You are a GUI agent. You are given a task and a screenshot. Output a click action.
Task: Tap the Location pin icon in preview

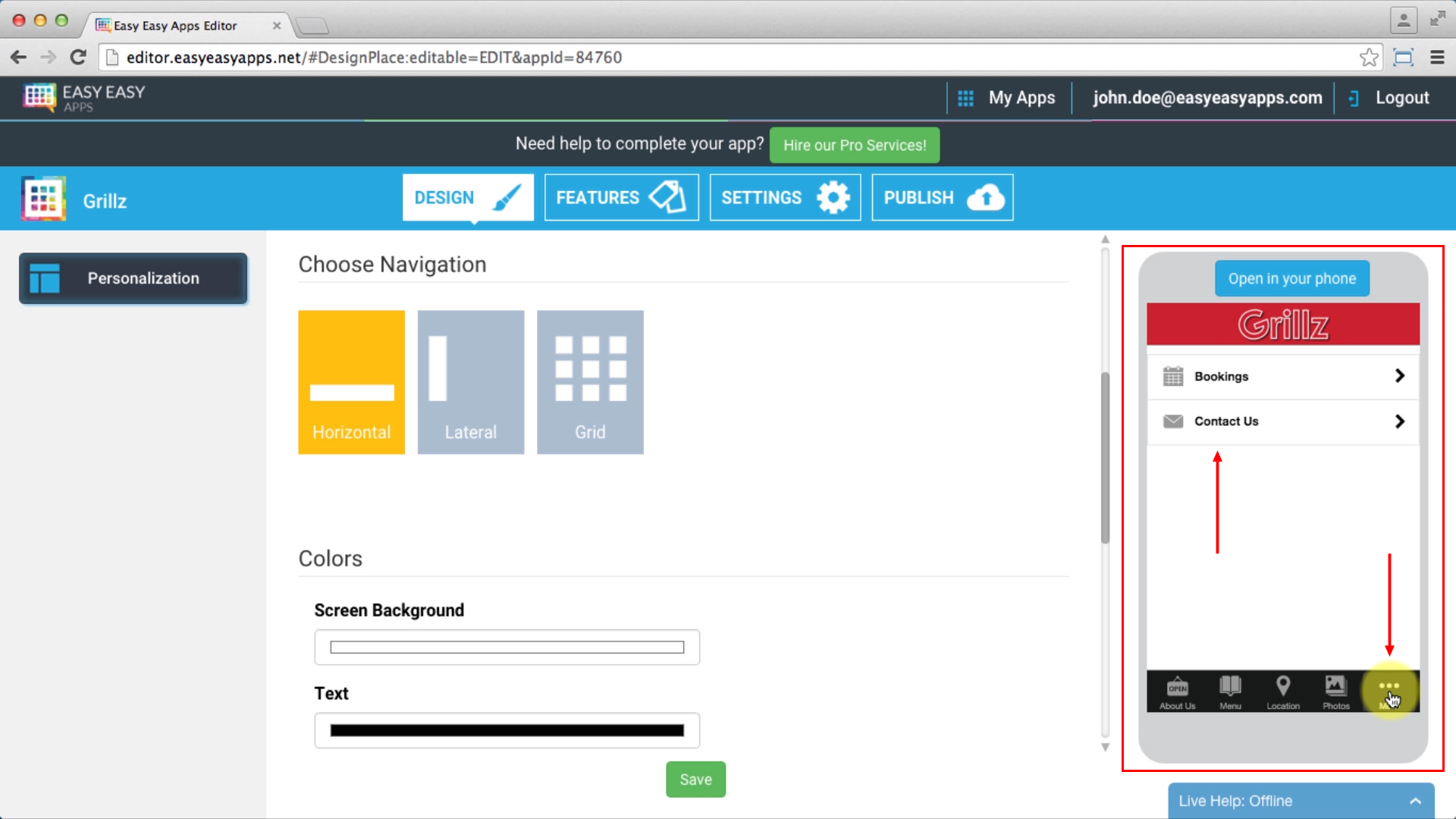[x=1283, y=687]
